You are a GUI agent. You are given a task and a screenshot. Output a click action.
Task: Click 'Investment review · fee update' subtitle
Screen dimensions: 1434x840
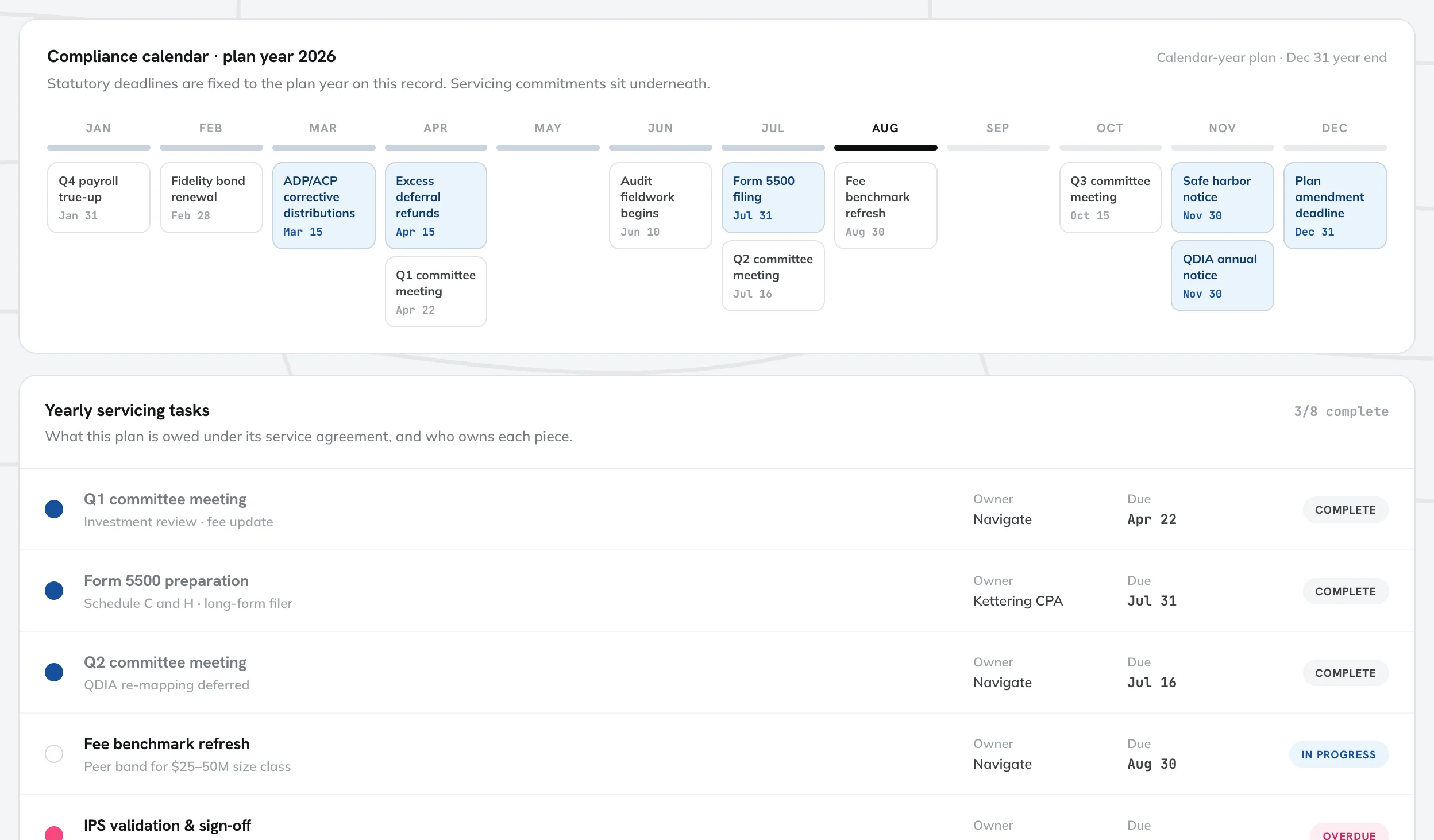[x=178, y=522]
